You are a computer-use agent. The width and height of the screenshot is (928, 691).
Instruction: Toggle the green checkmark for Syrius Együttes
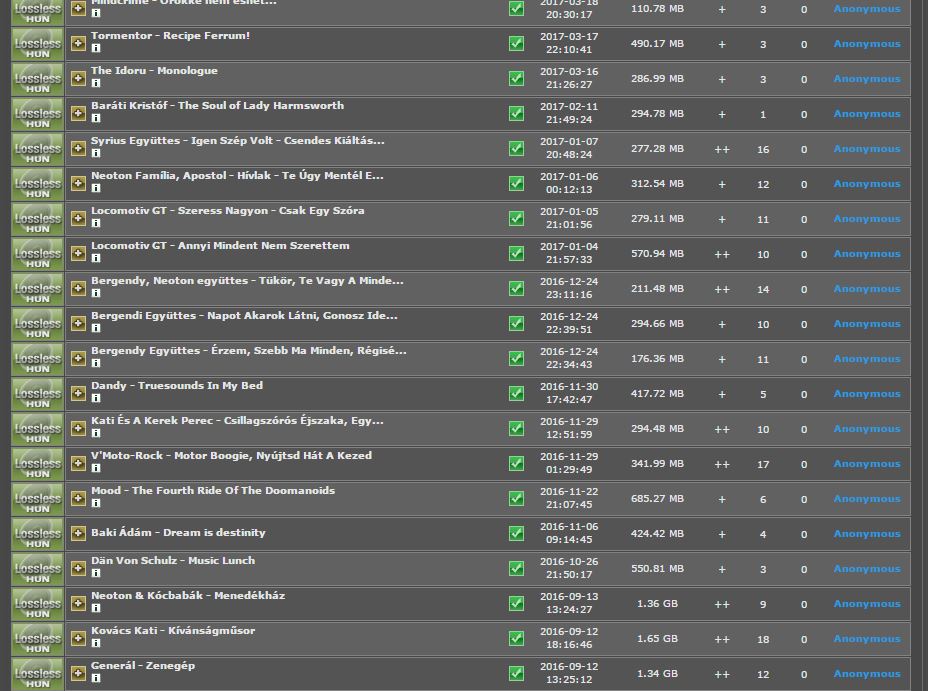pos(516,149)
